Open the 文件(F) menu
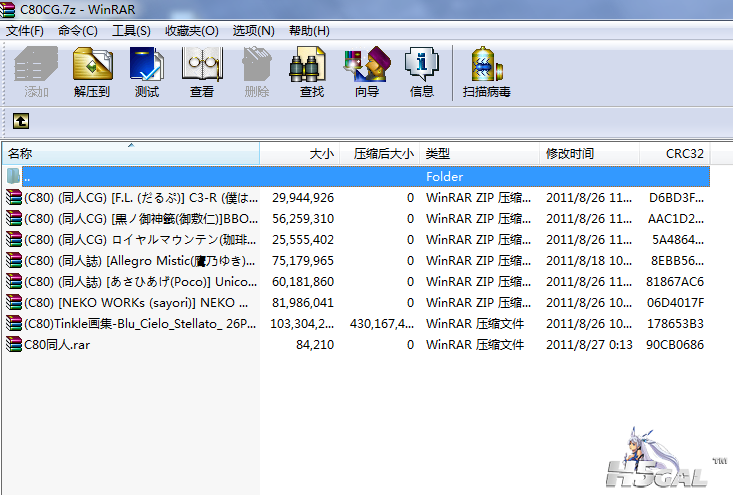The image size is (733, 495). [25, 31]
